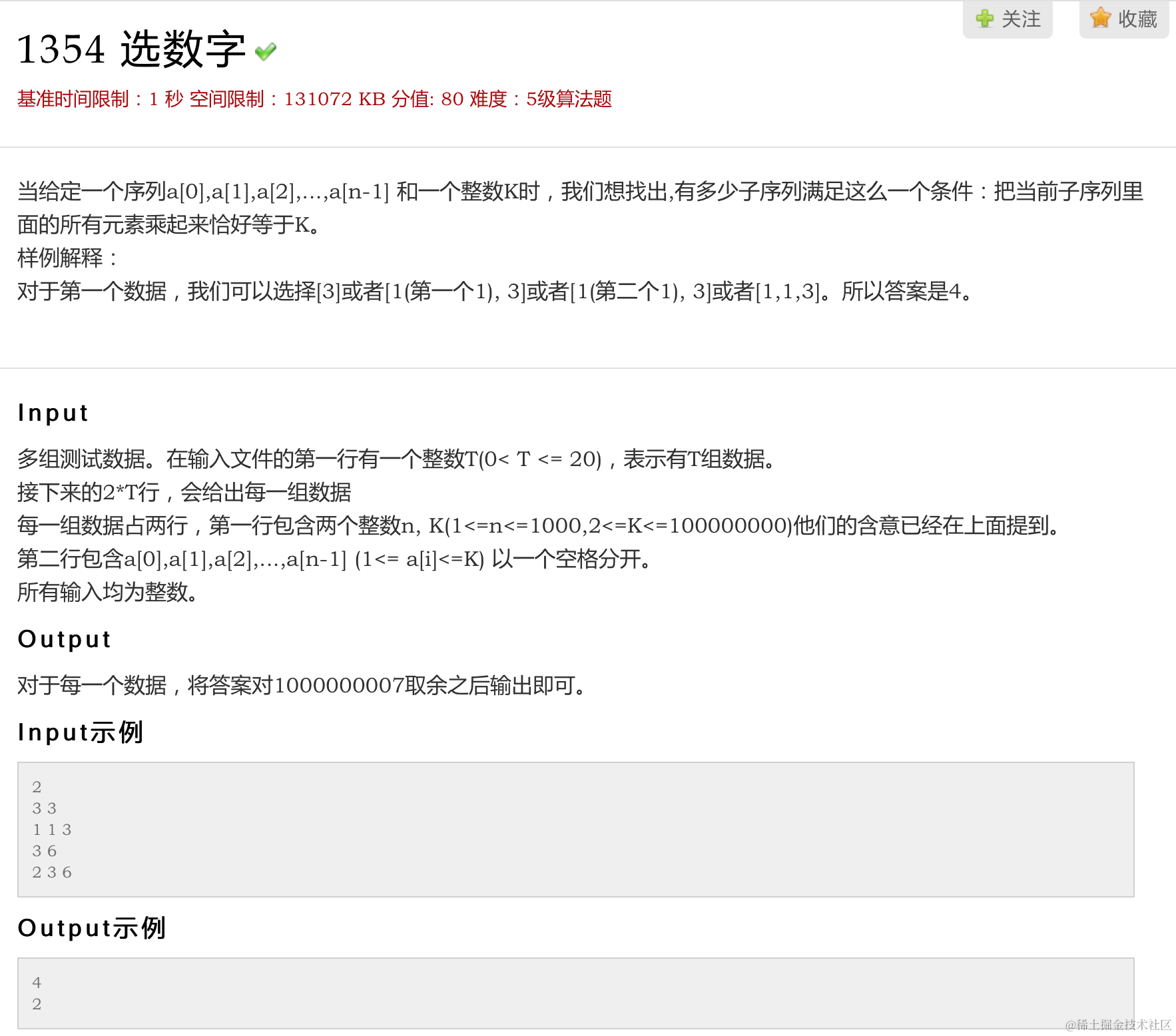
Task: Click the Input示例 heading
Action: [81, 732]
